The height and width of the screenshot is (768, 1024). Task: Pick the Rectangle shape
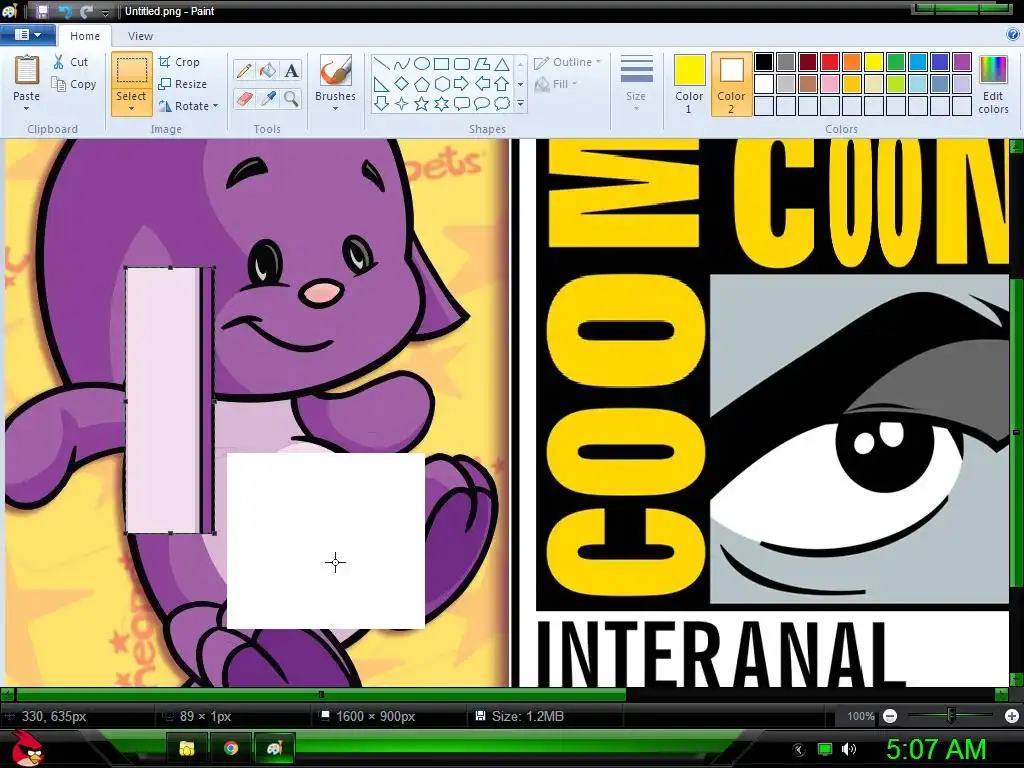pyautogui.click(x=441, y=63)
